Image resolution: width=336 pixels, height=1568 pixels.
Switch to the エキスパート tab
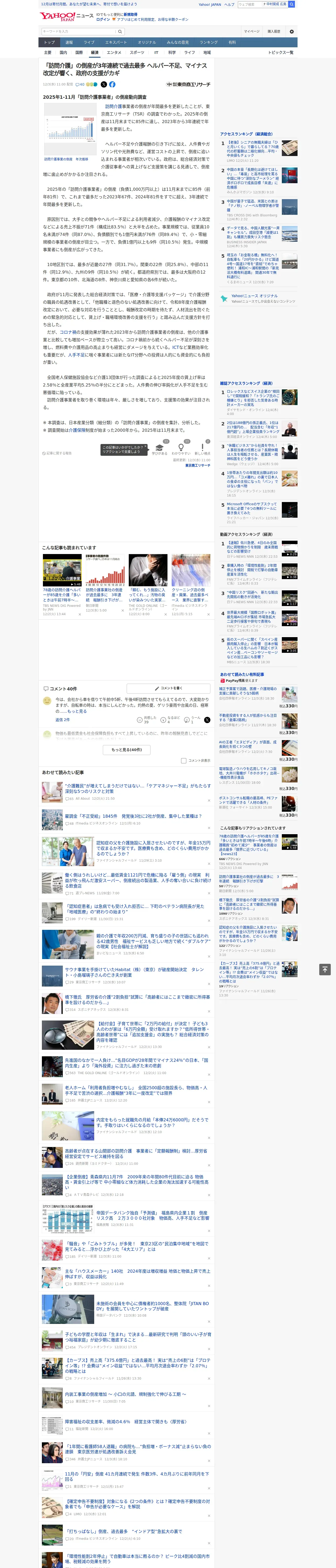coord(116,43)
